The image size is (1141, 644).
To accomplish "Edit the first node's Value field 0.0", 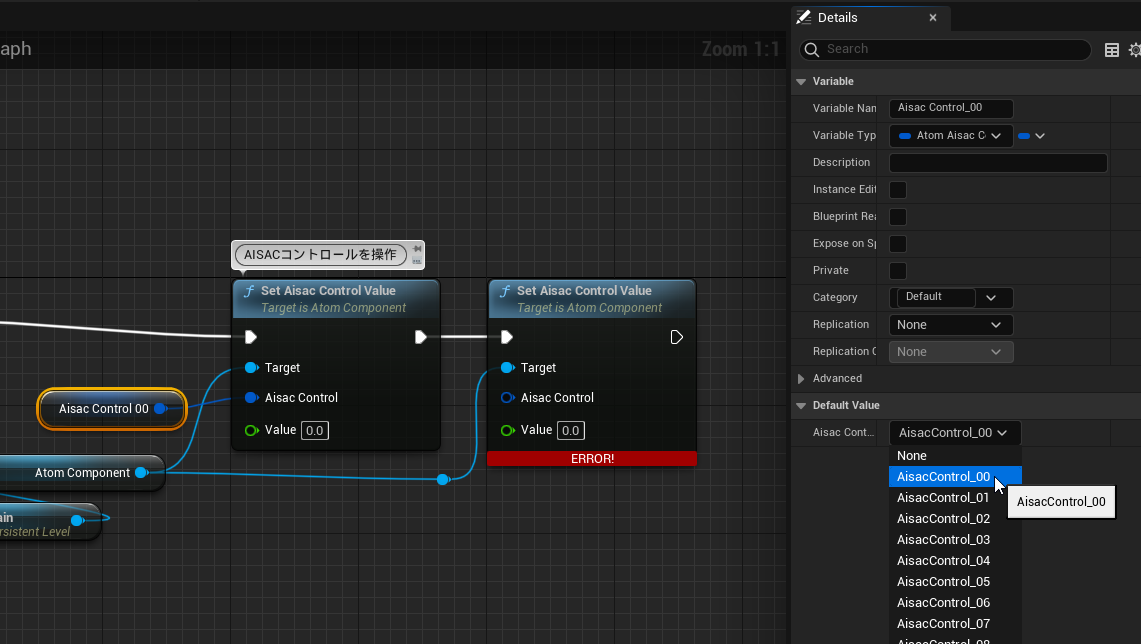I will click(x=315, y=430).
